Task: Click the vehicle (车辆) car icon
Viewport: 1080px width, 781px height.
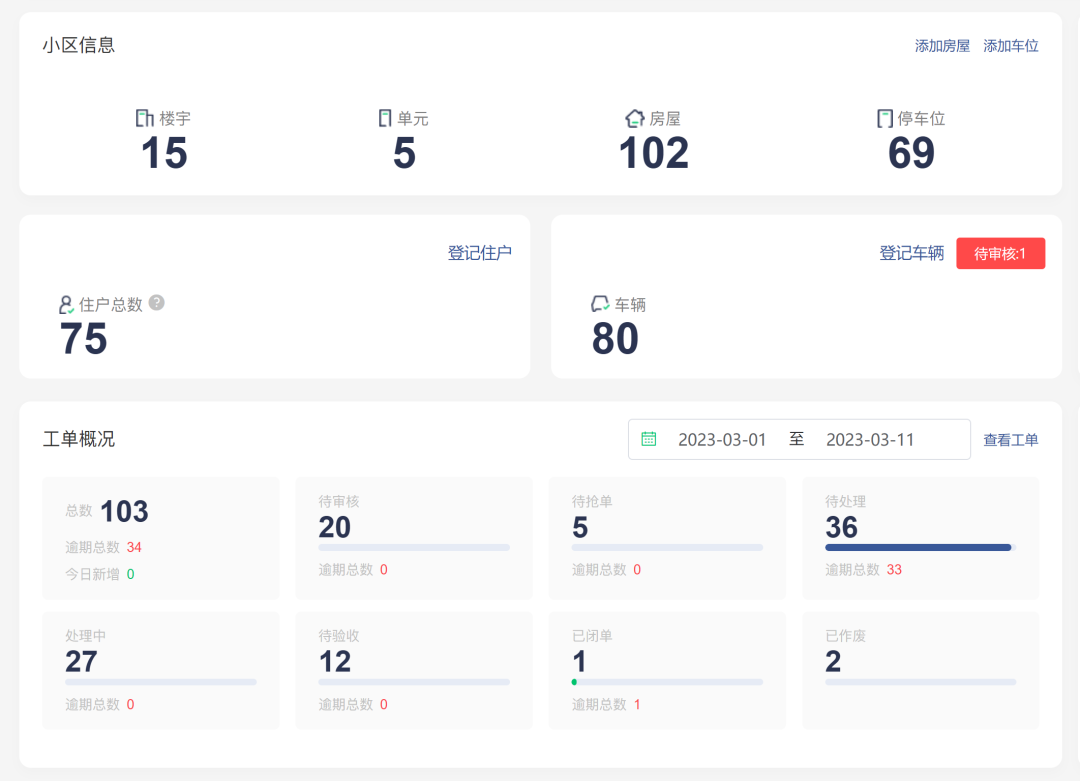Action: [600, 304]
